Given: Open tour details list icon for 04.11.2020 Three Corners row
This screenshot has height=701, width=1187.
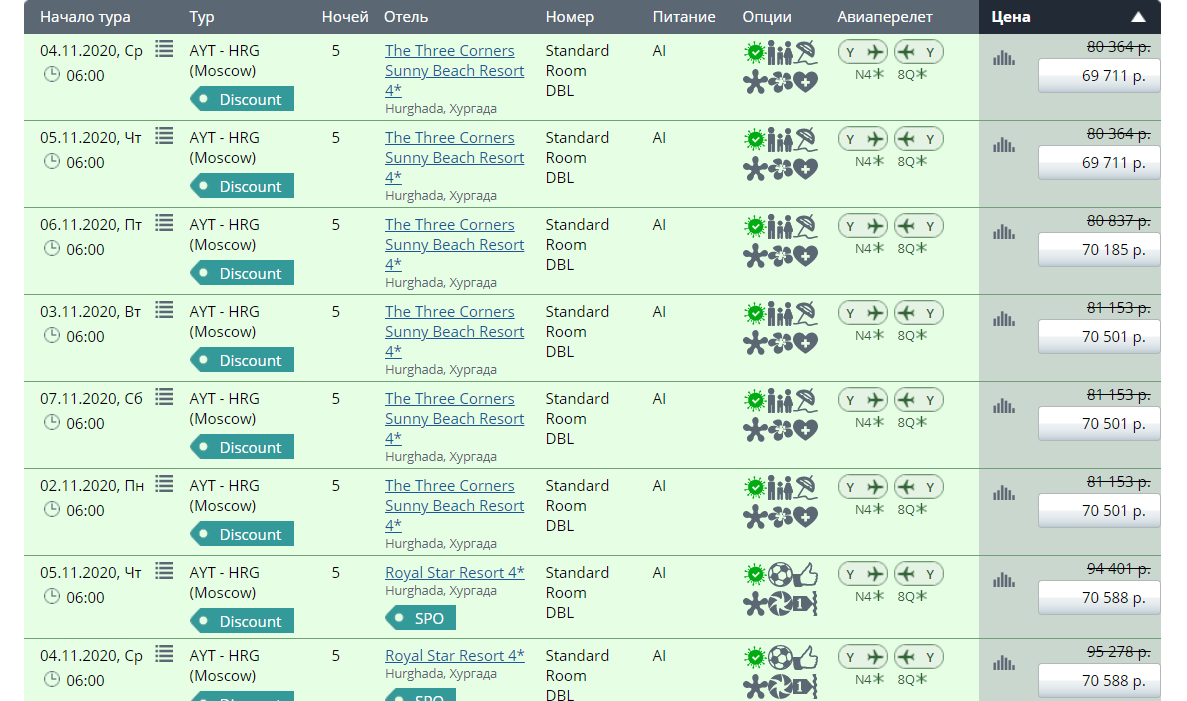Looking at the screenshot, I should [164, 49].
